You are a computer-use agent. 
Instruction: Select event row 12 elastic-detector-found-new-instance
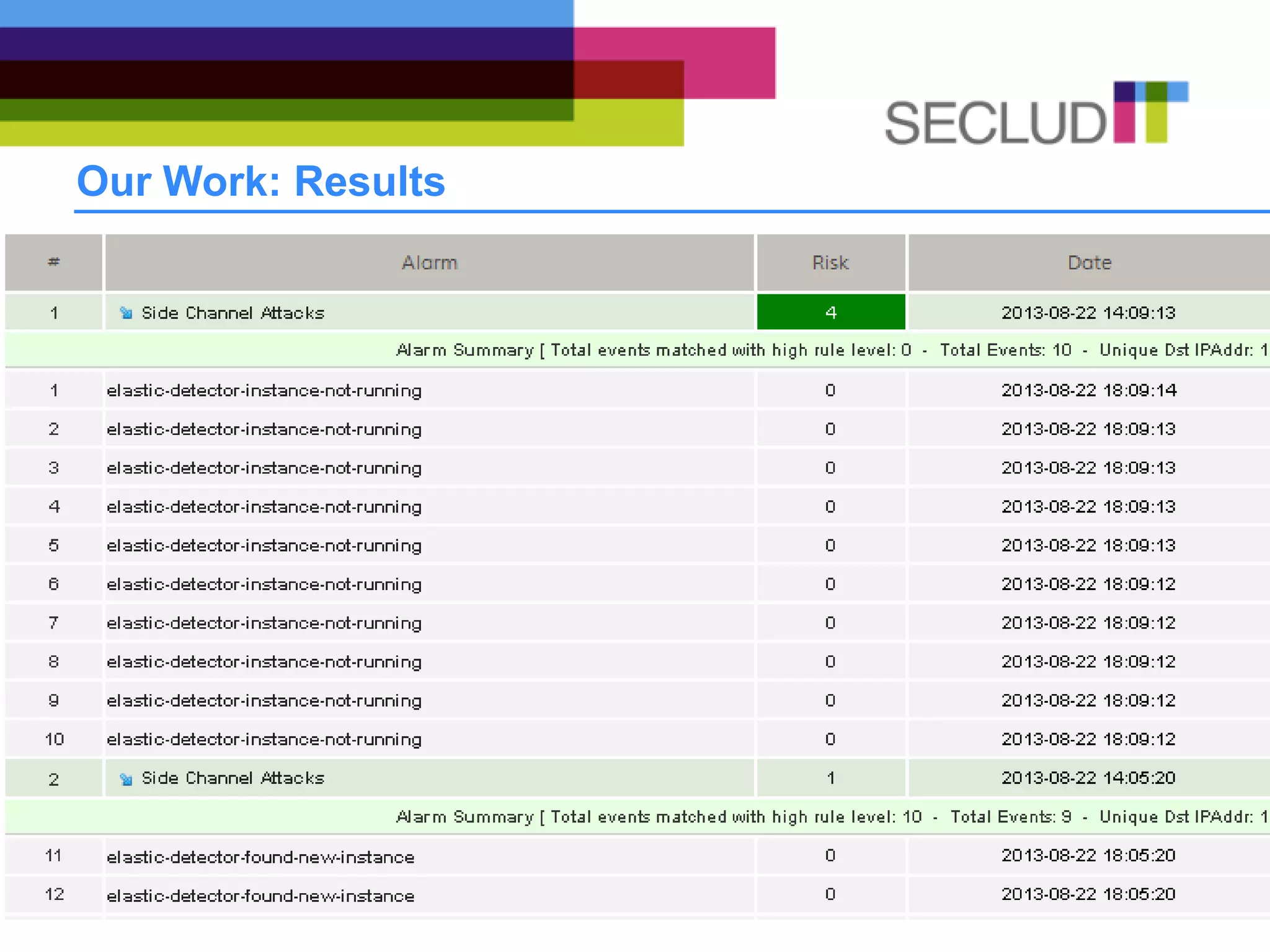point(637,894)
